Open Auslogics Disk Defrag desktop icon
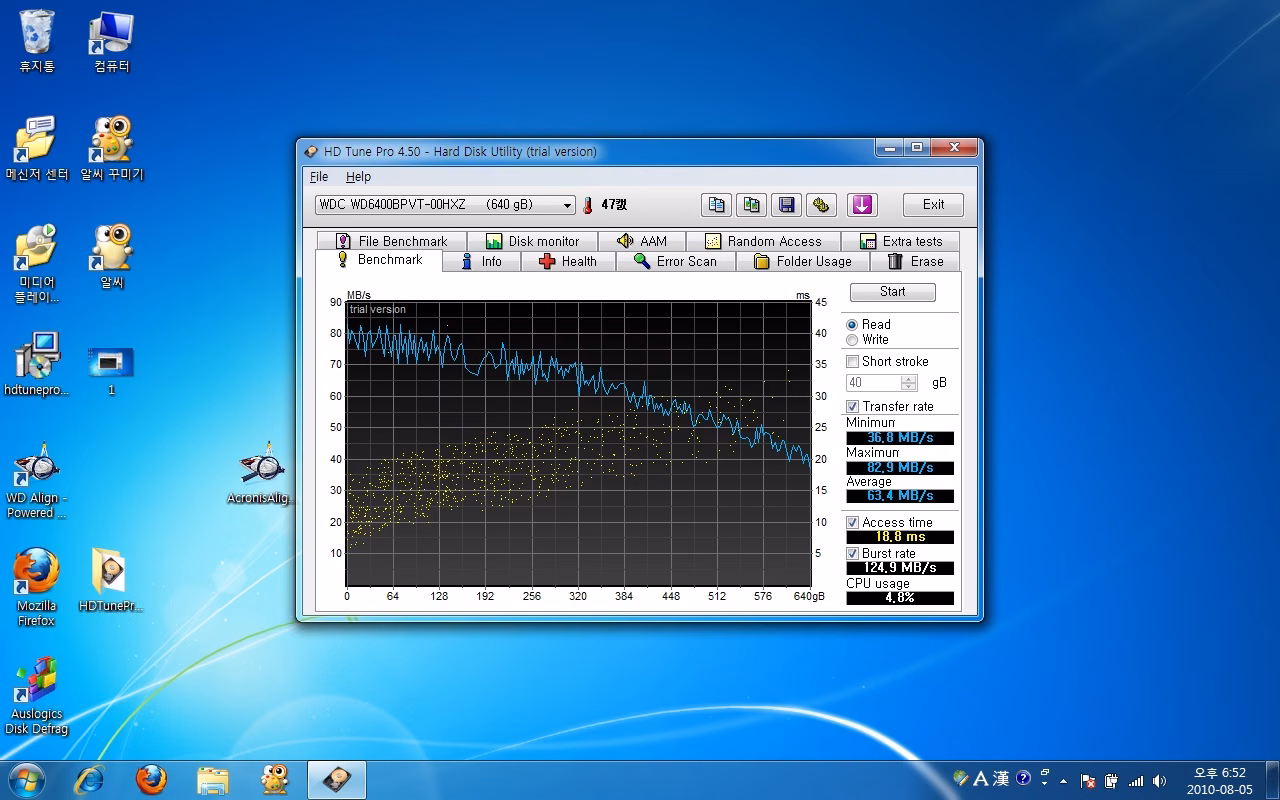This screenshot has width=1280, height=800. 37,696
